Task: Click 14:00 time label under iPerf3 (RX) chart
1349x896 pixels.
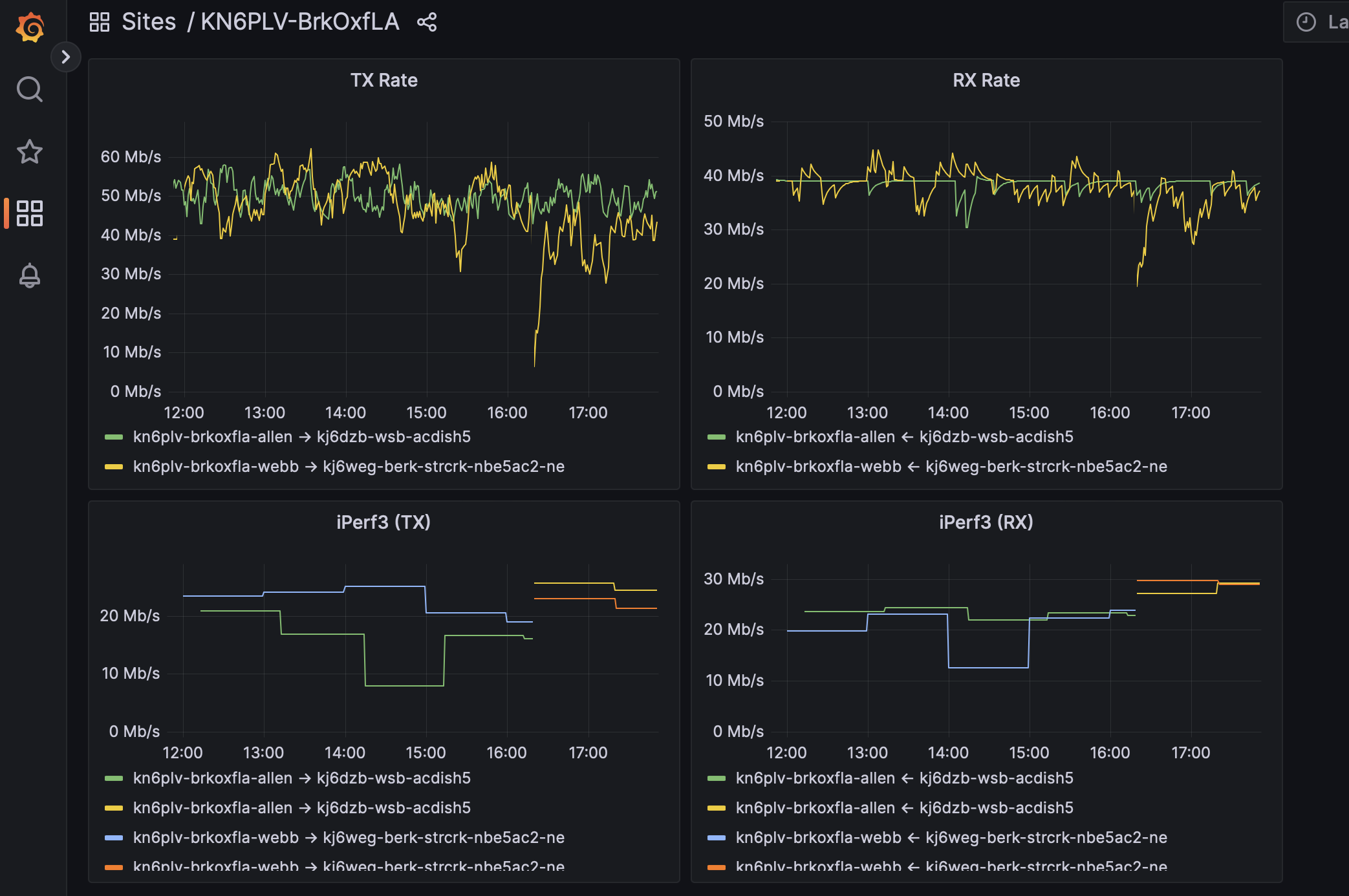Action: point(948,753)
